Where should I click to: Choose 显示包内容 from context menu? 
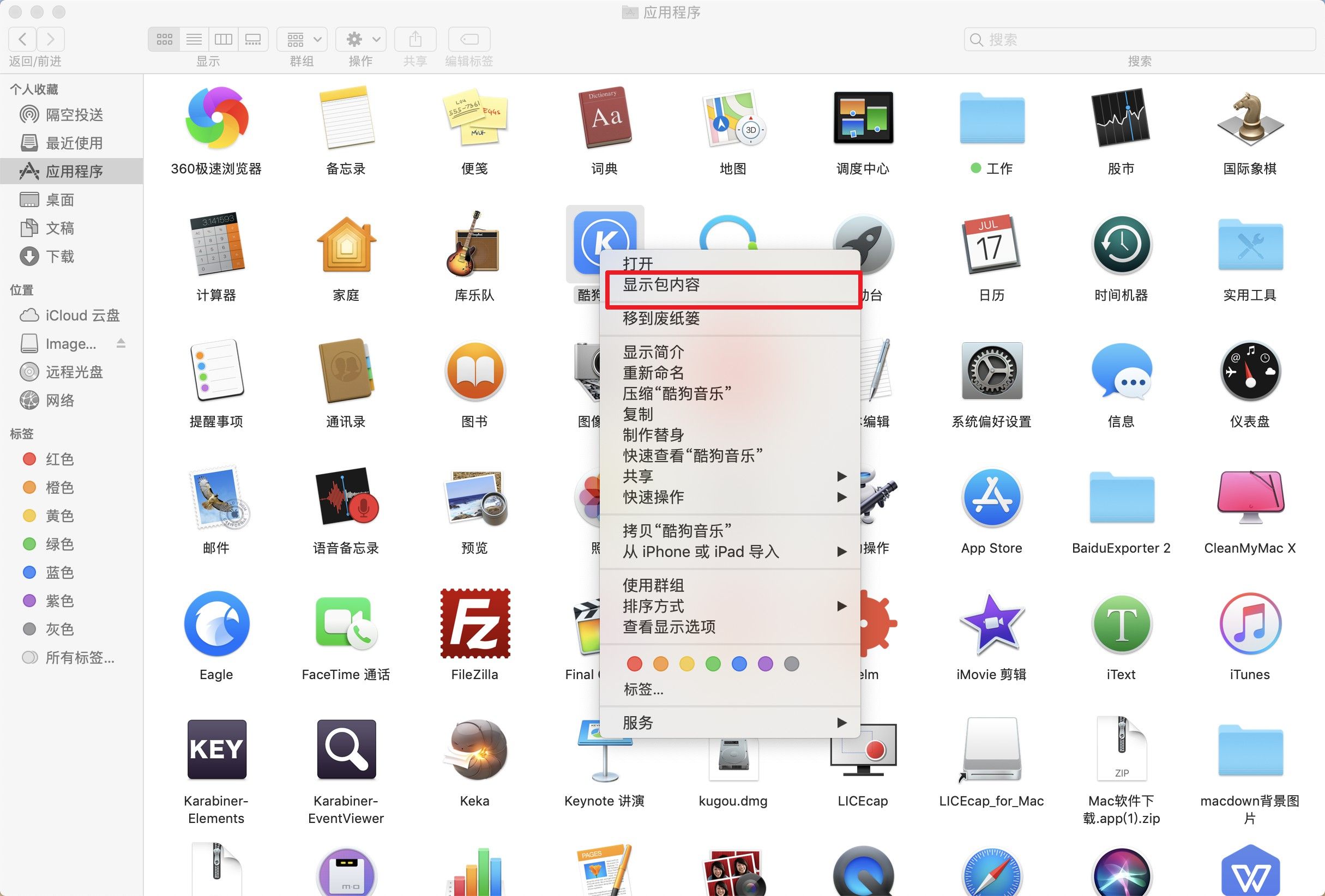pyautogui.click(x=730, y=284)
